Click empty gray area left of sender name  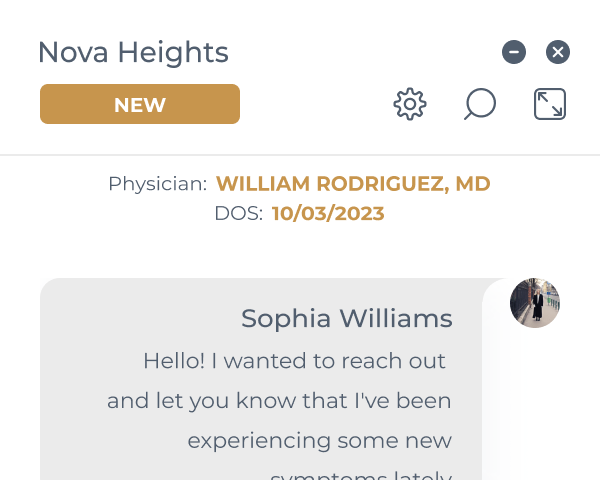click(130, 320)
